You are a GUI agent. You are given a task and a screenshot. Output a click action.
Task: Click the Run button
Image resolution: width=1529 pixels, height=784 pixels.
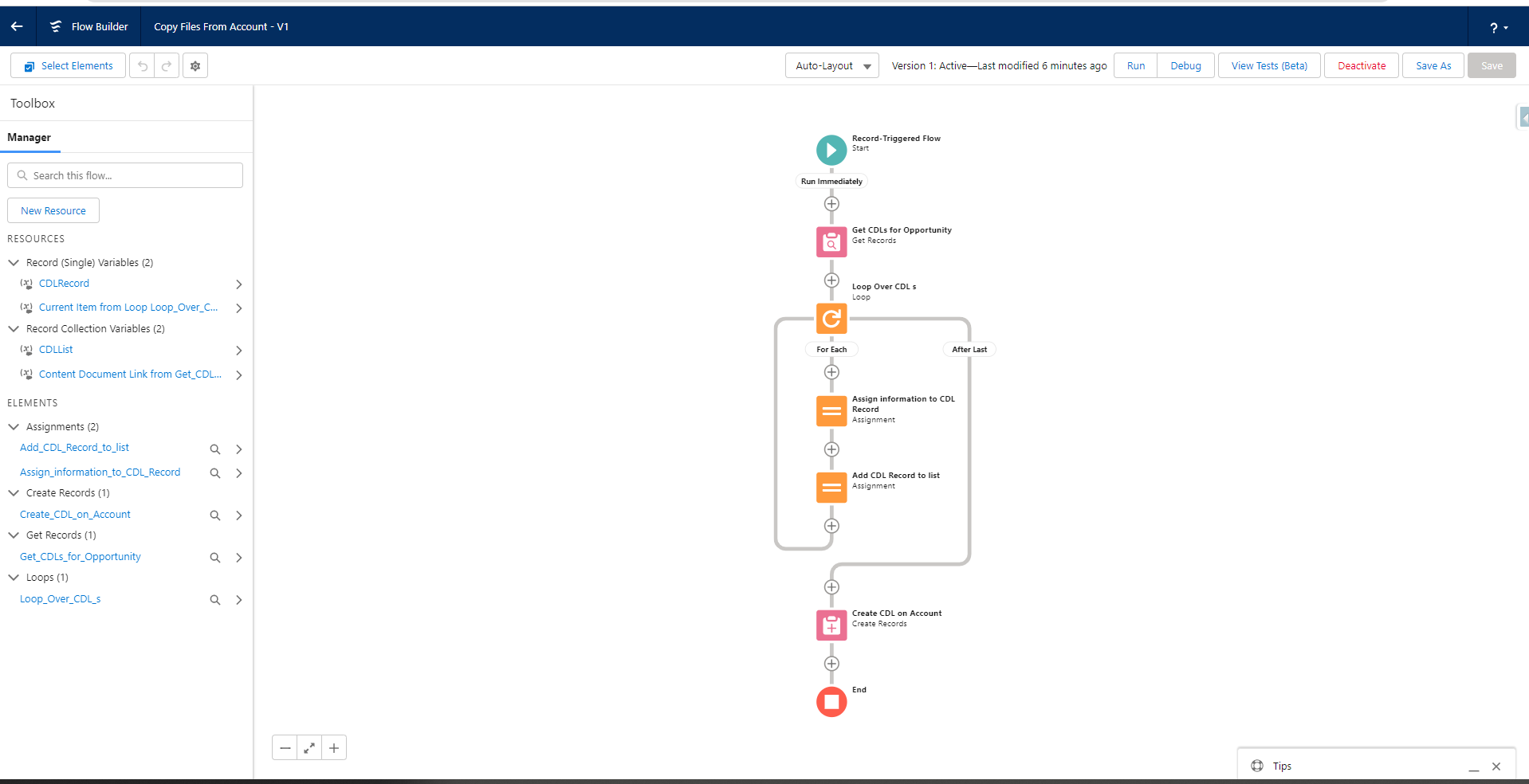(x=1136, y=66)
